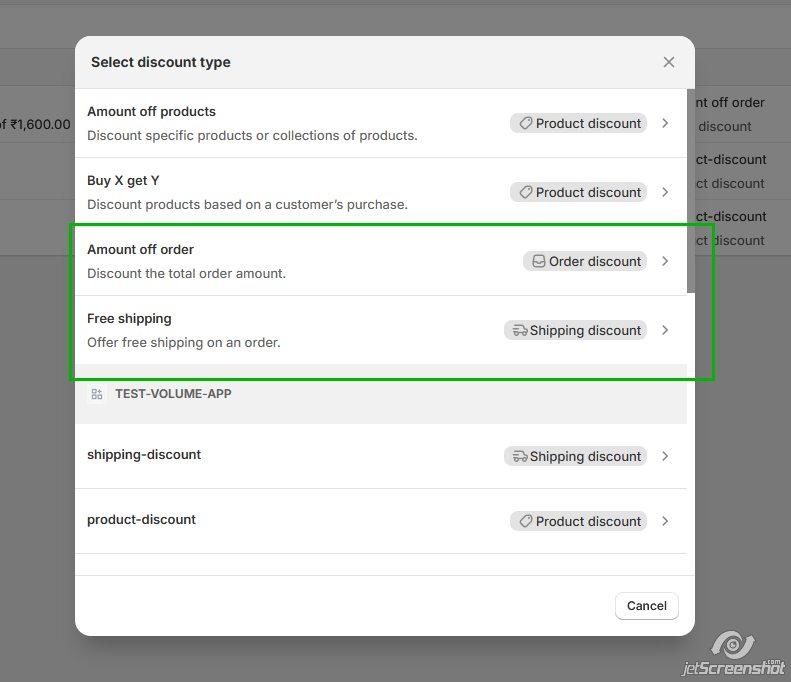791x682 pixels.
Task: Expand the Amount off order row chevron
Action: click(x=666, y=261)
